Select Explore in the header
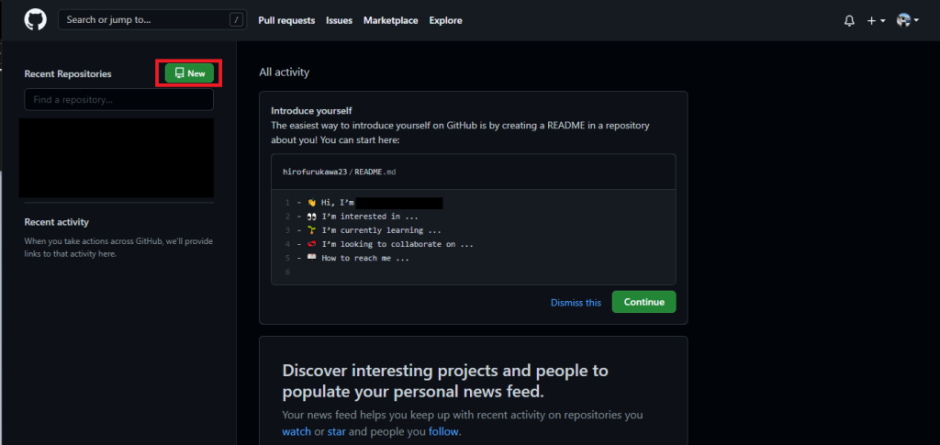This screenshot has height=445, width=940. coord(446,20)
